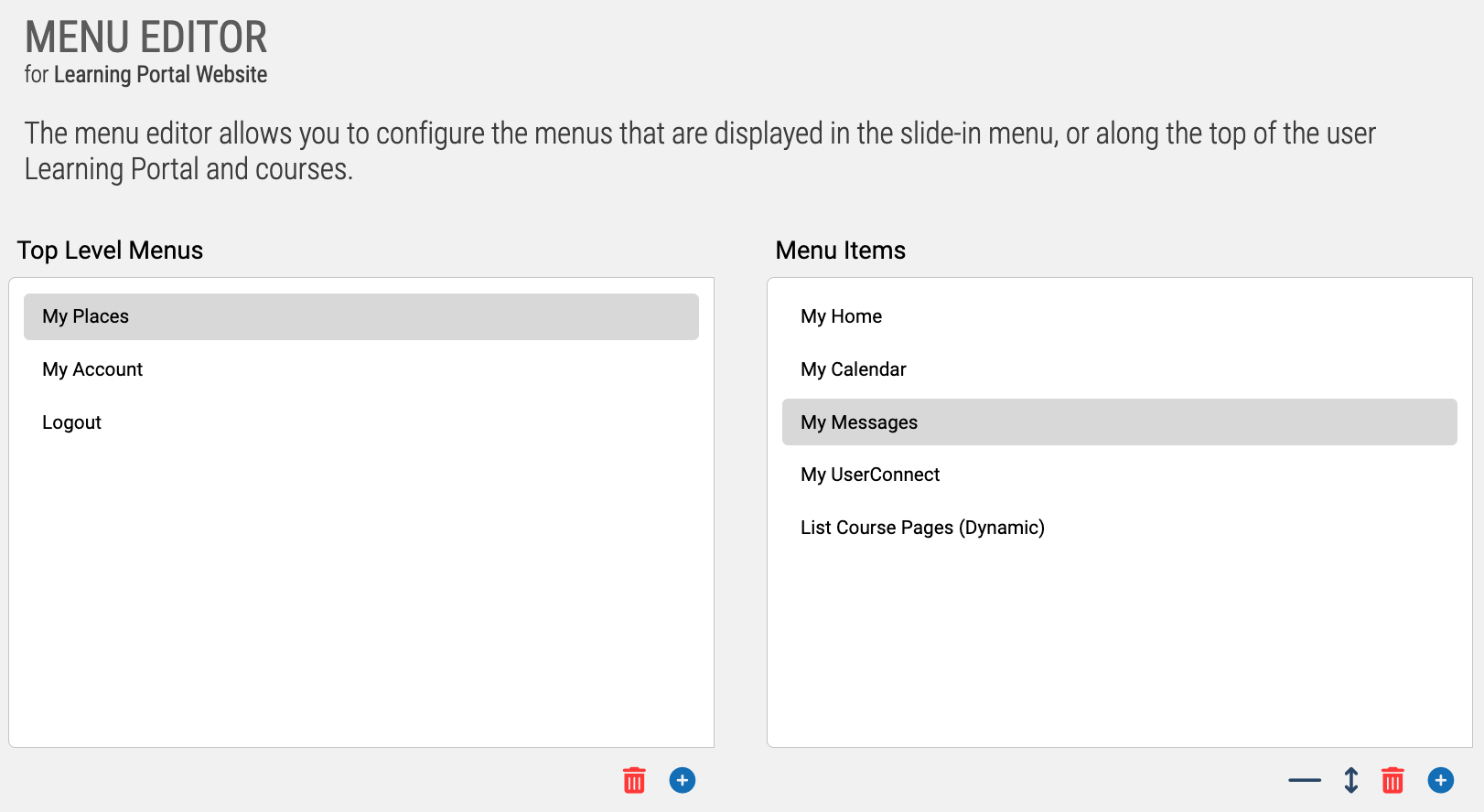Click the MENU EDITOR page title
1484x812 pixels.
[x=146, y=37]
